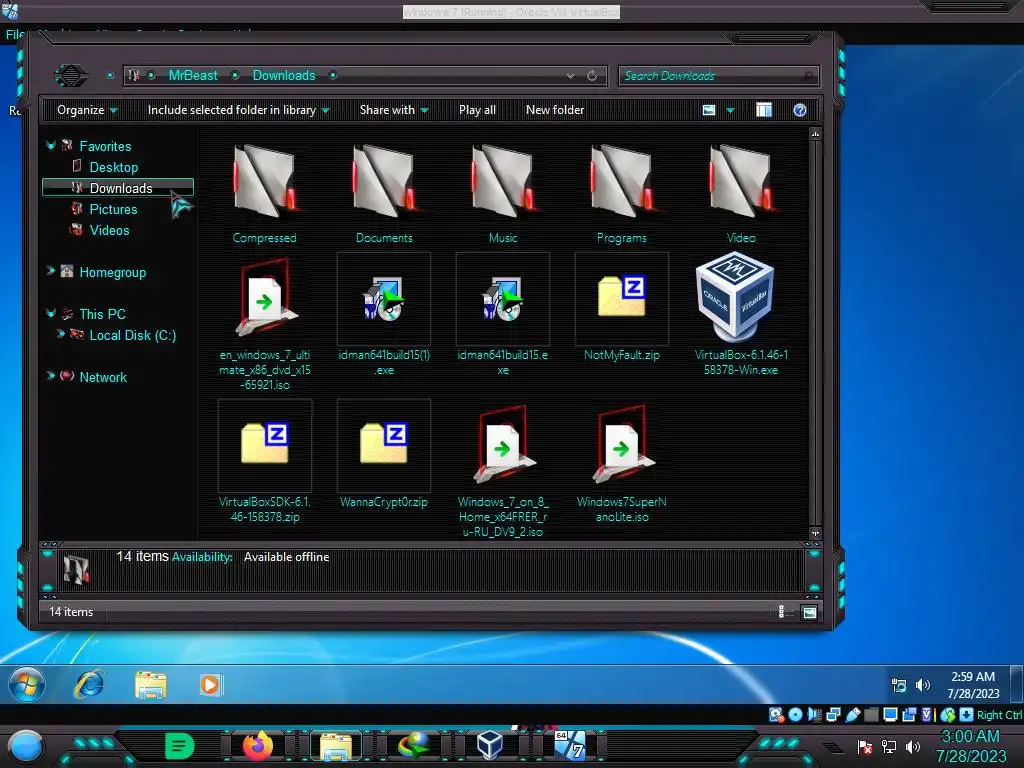1024x768 pixels.
Task: Expand the Network tree node
Action: coord(51,376)
